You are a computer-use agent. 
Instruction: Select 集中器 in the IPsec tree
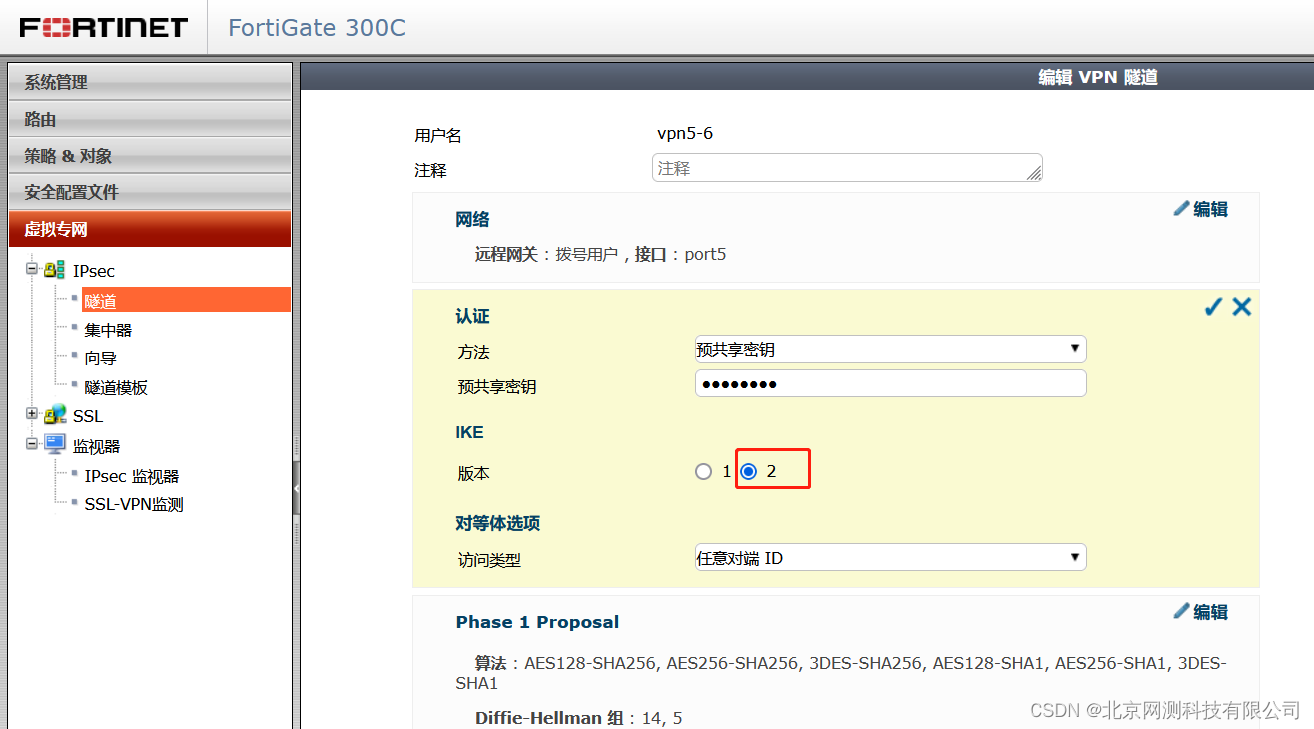click(108, 329)
